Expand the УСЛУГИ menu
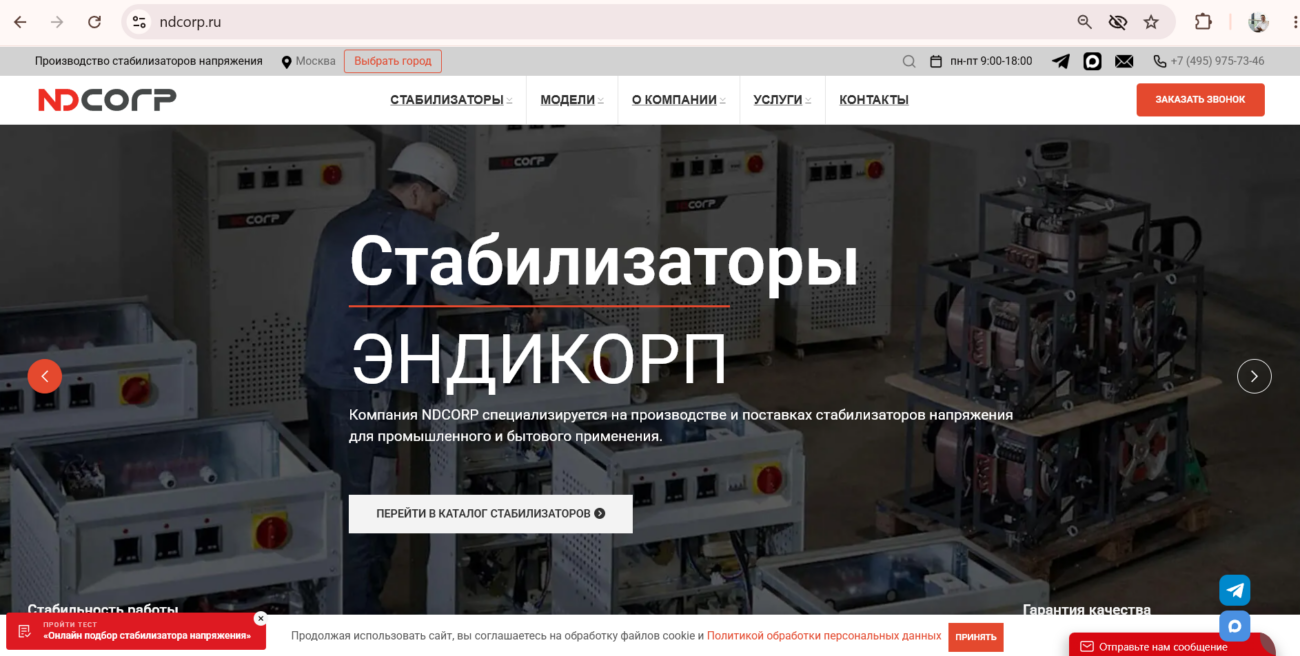 (x=782, y=100)
